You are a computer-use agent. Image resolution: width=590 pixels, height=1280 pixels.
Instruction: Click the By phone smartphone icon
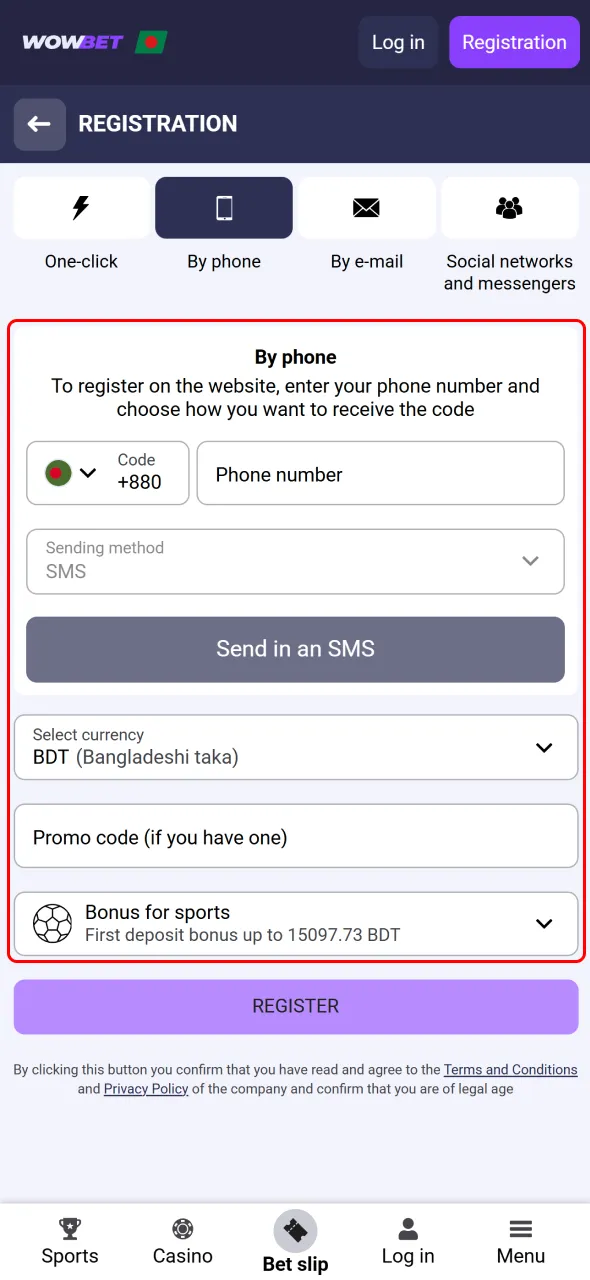point(223,207)
